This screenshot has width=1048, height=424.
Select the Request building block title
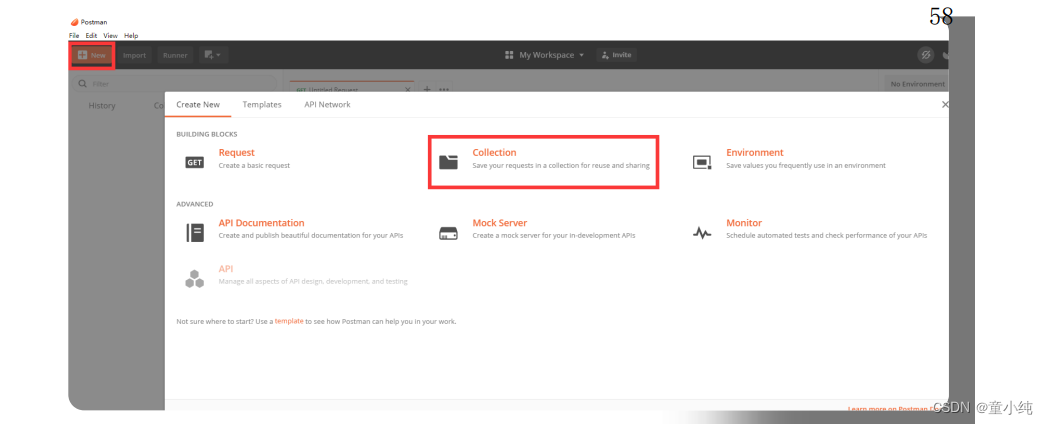[x=237, y=152]
